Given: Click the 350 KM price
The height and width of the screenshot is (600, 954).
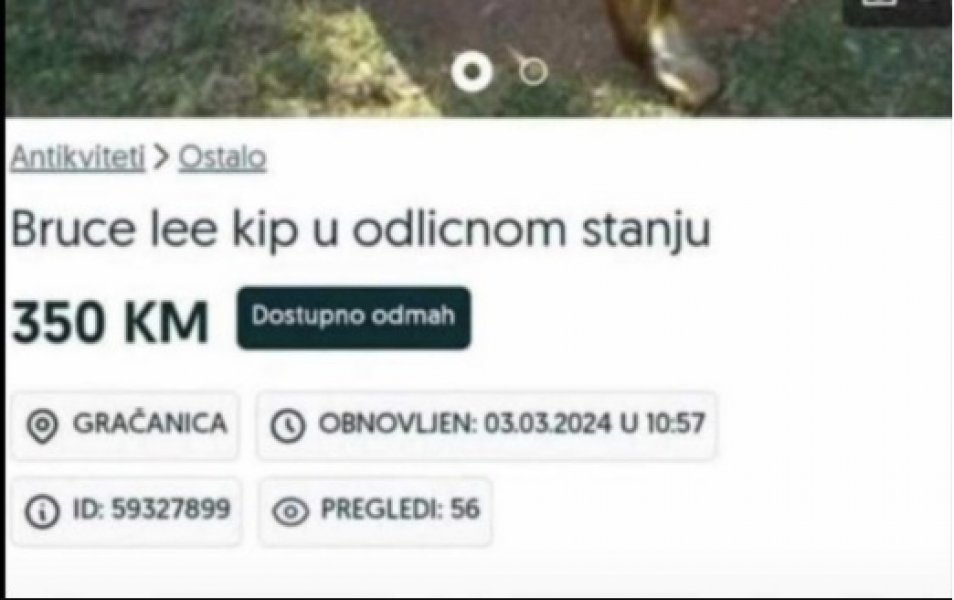Looking at the screenshot, I should (x=110, y=321).
